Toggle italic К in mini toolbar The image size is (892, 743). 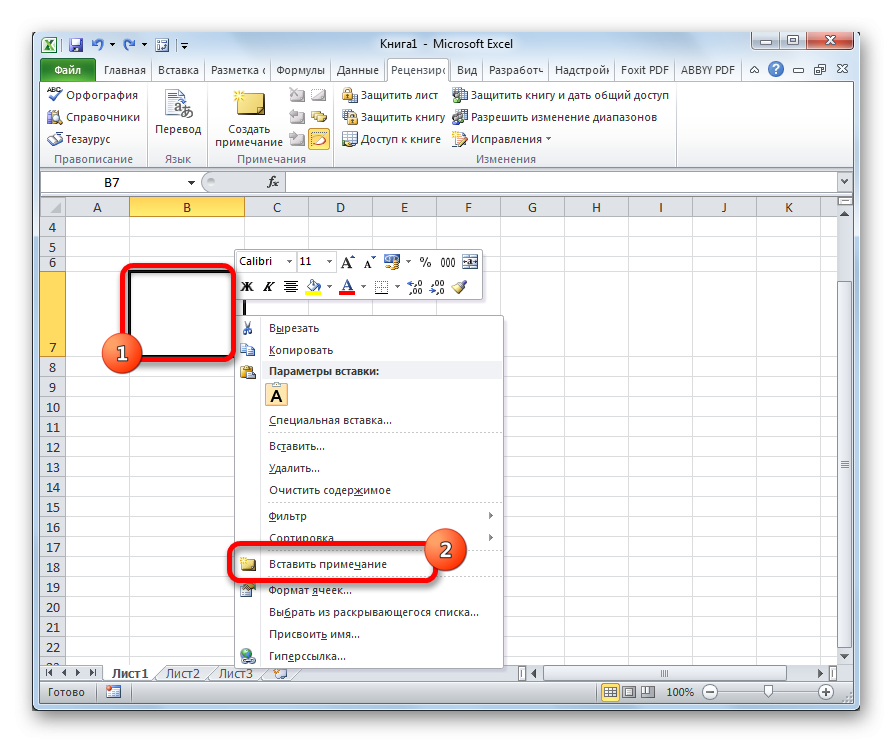pos(269,287)
